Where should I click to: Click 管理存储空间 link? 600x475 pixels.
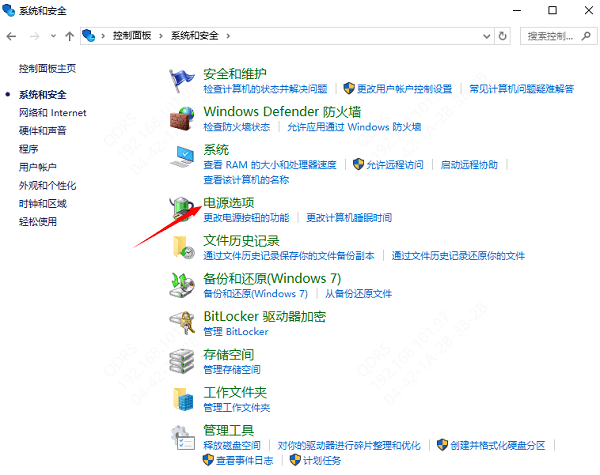(232, 369)
